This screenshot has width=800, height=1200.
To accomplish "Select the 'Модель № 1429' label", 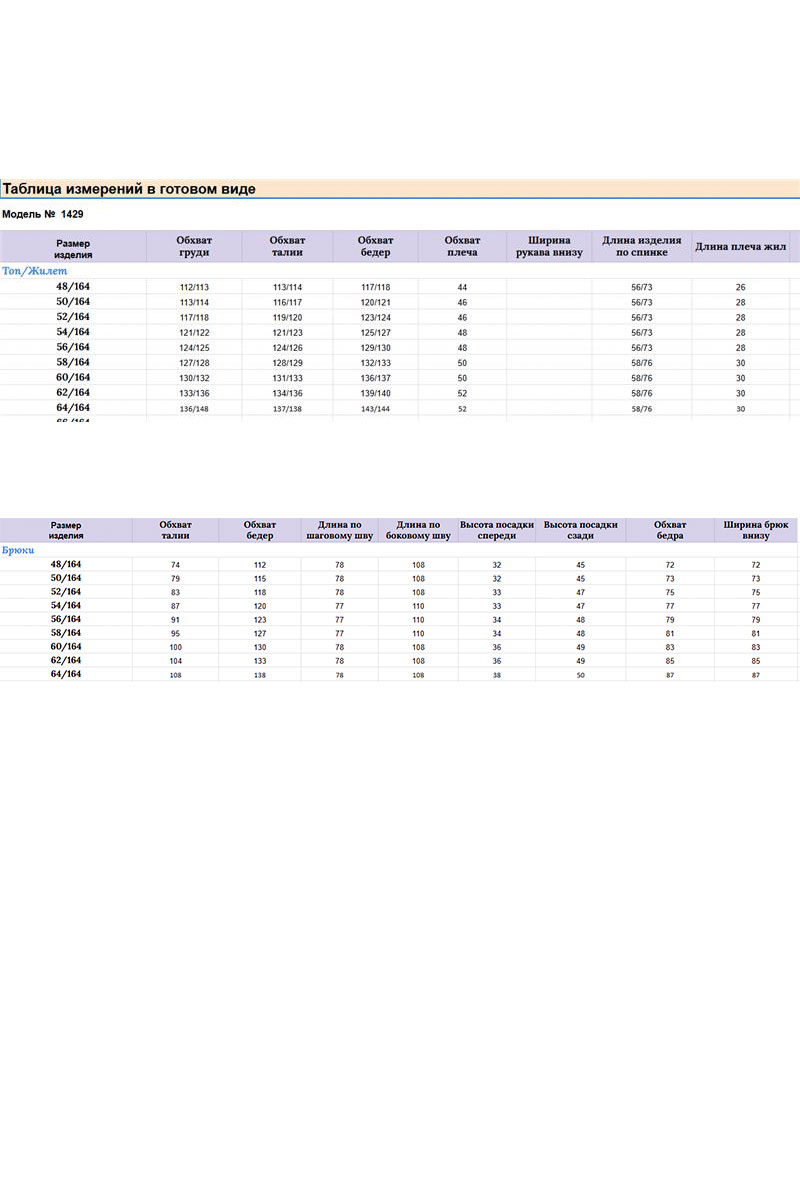I will (43, 214).
